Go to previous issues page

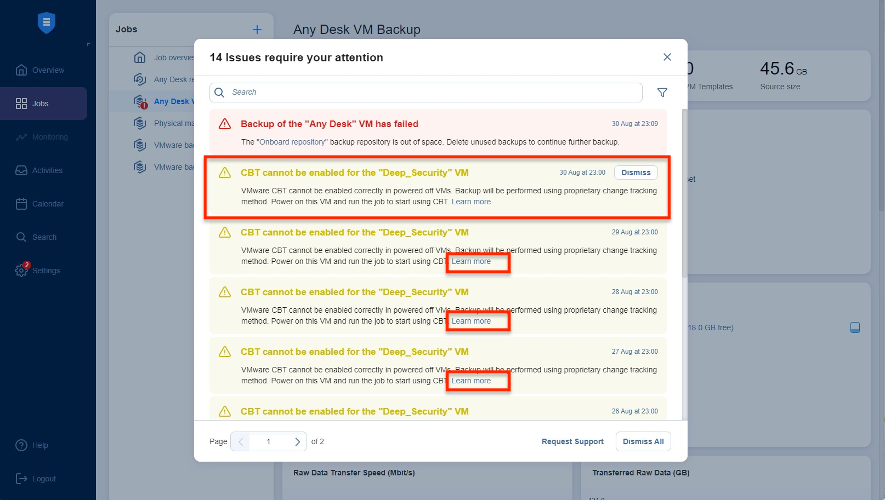[x=241, y=441]
